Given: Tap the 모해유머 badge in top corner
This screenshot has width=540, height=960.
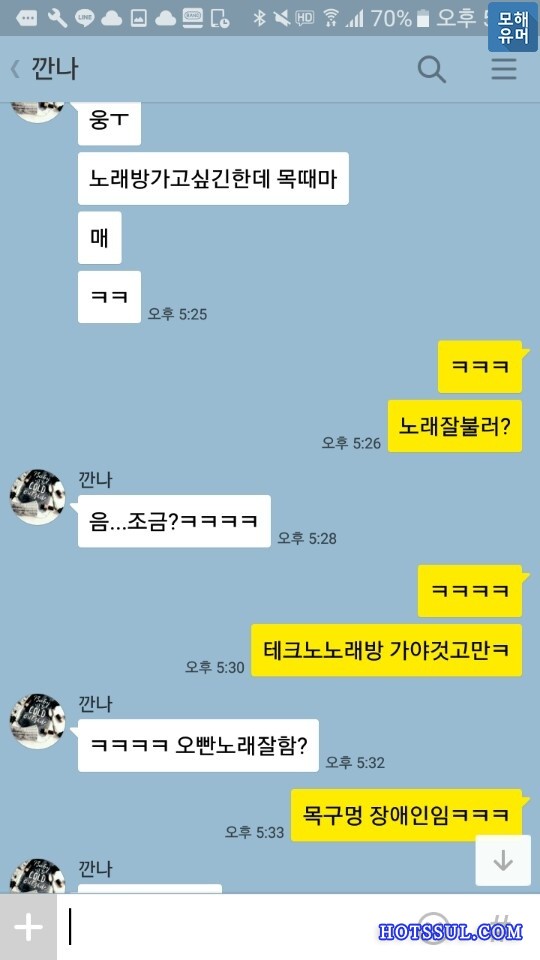Looking at the screenshot, I should 512,26.
